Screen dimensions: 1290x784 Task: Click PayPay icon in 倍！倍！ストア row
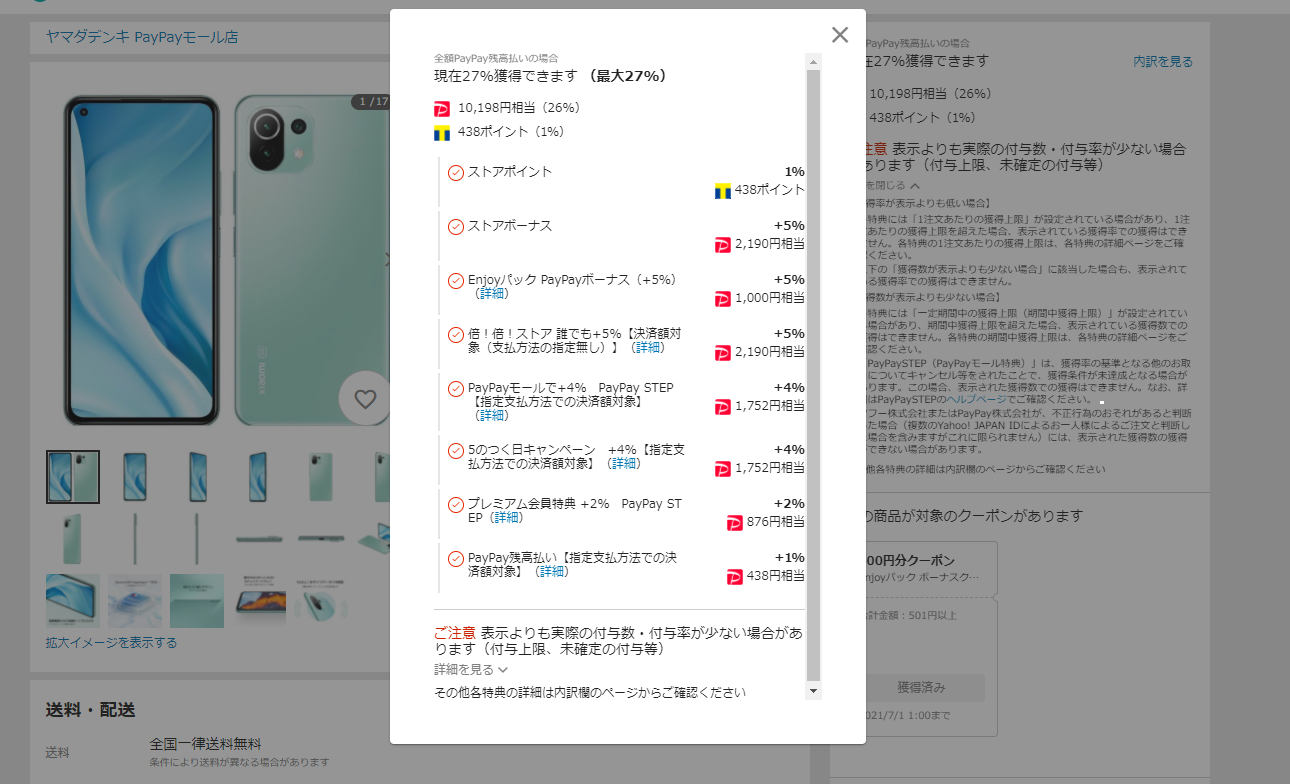click(723, 352)
